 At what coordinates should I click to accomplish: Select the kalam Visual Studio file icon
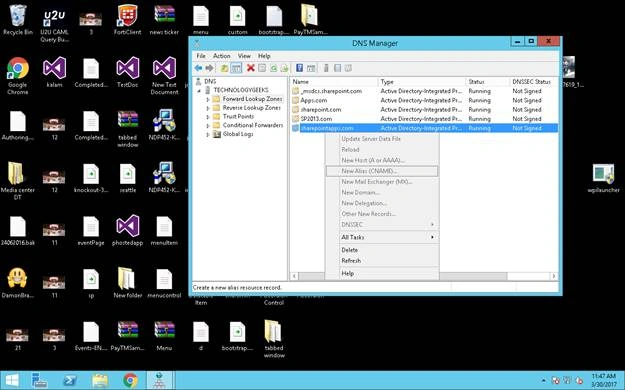54,72
